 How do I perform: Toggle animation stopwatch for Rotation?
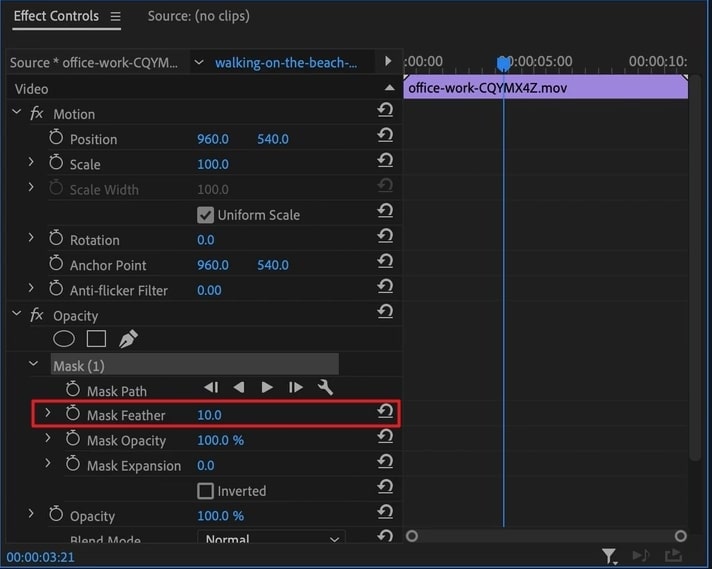pyautogui.click(x=56, y=238)
